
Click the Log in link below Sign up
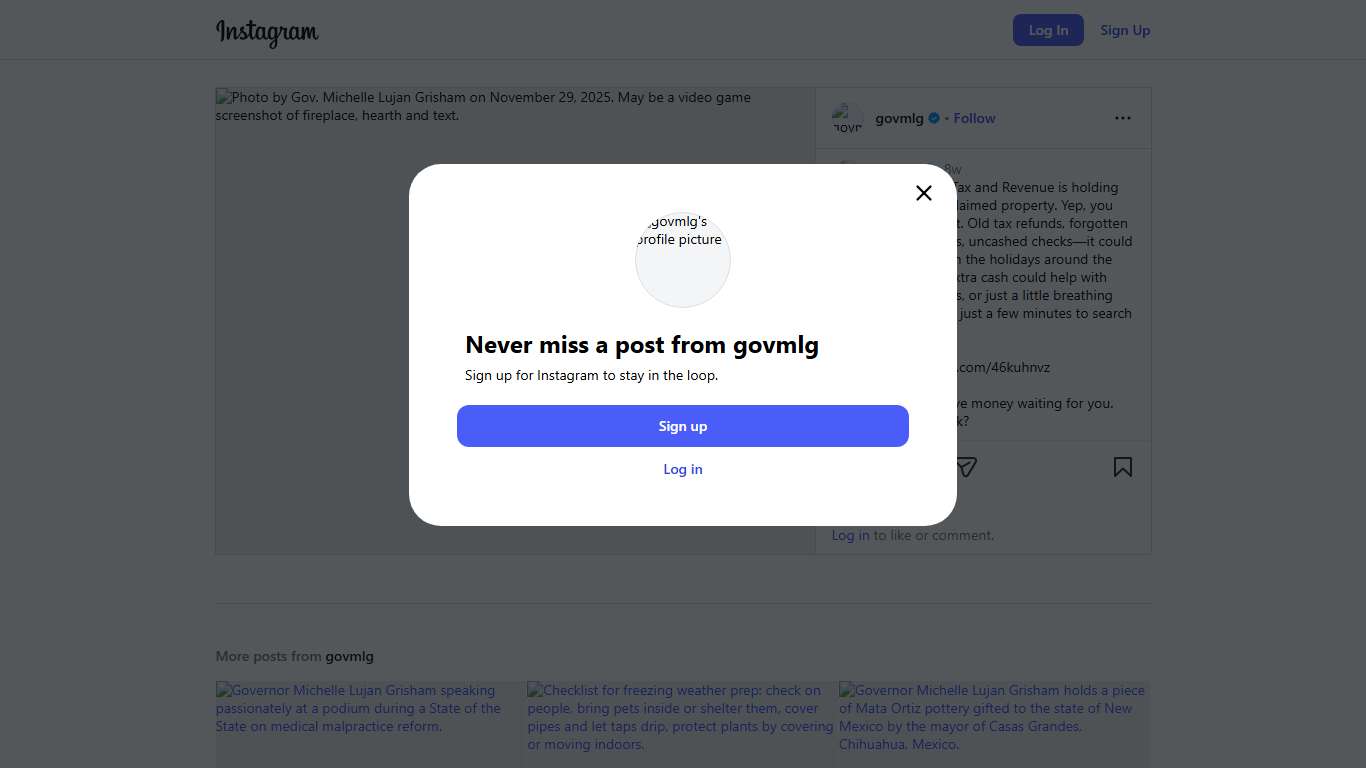pos(683,469)
